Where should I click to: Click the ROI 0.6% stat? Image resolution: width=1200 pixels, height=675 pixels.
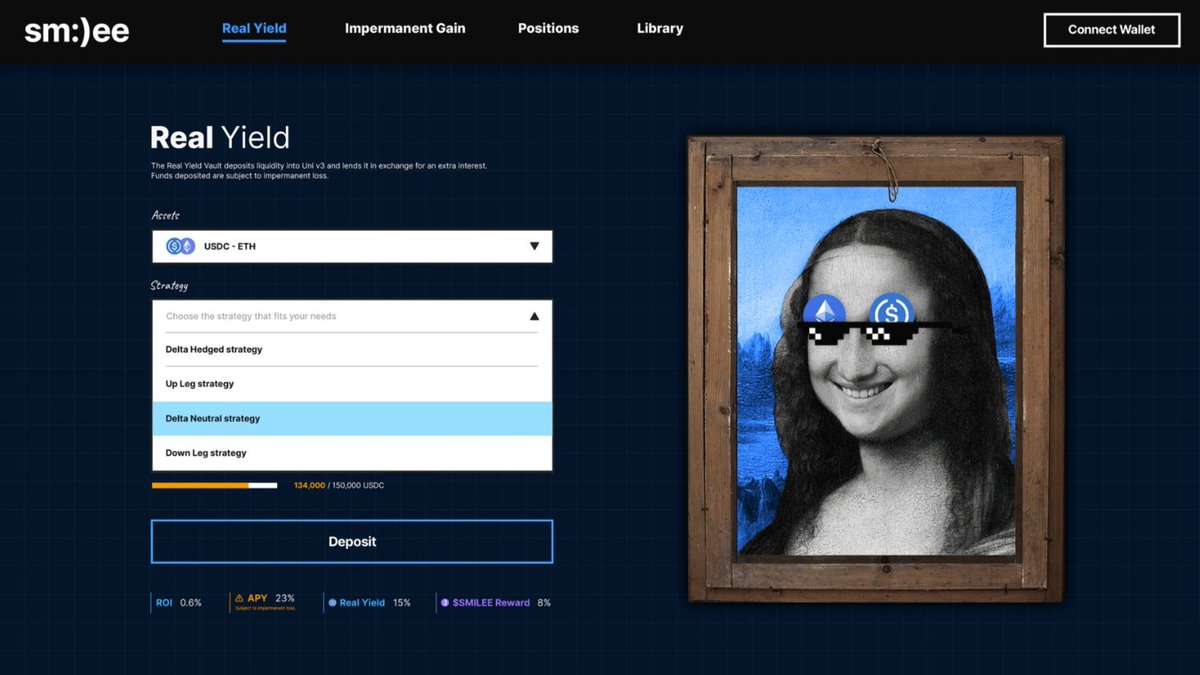[178, 603]
